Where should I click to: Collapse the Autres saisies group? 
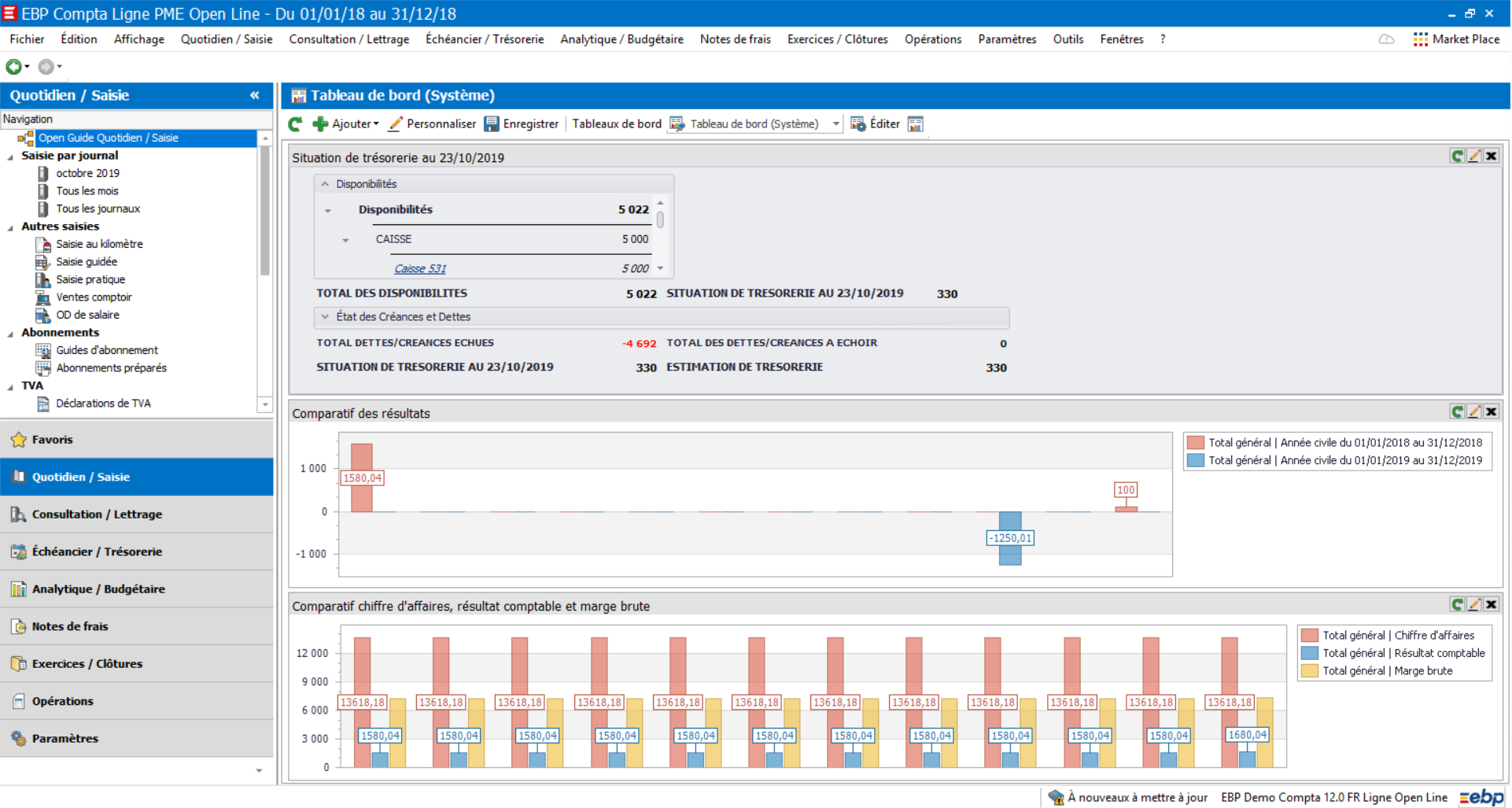10,227
